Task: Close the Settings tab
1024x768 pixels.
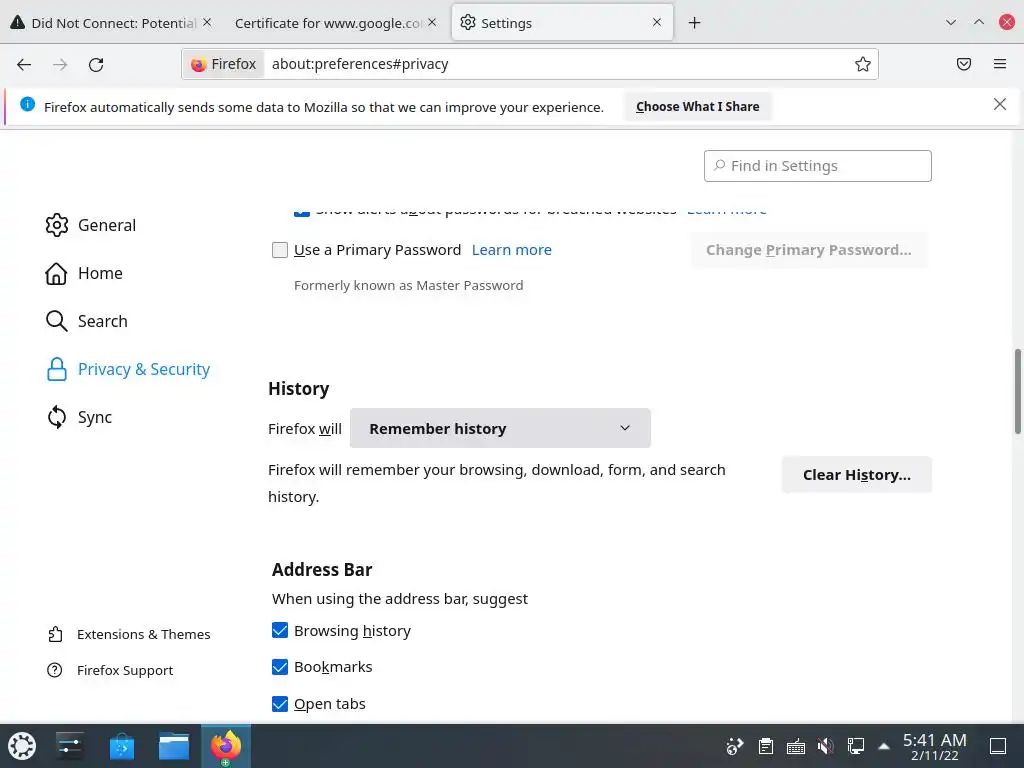Action: point(657,22)
